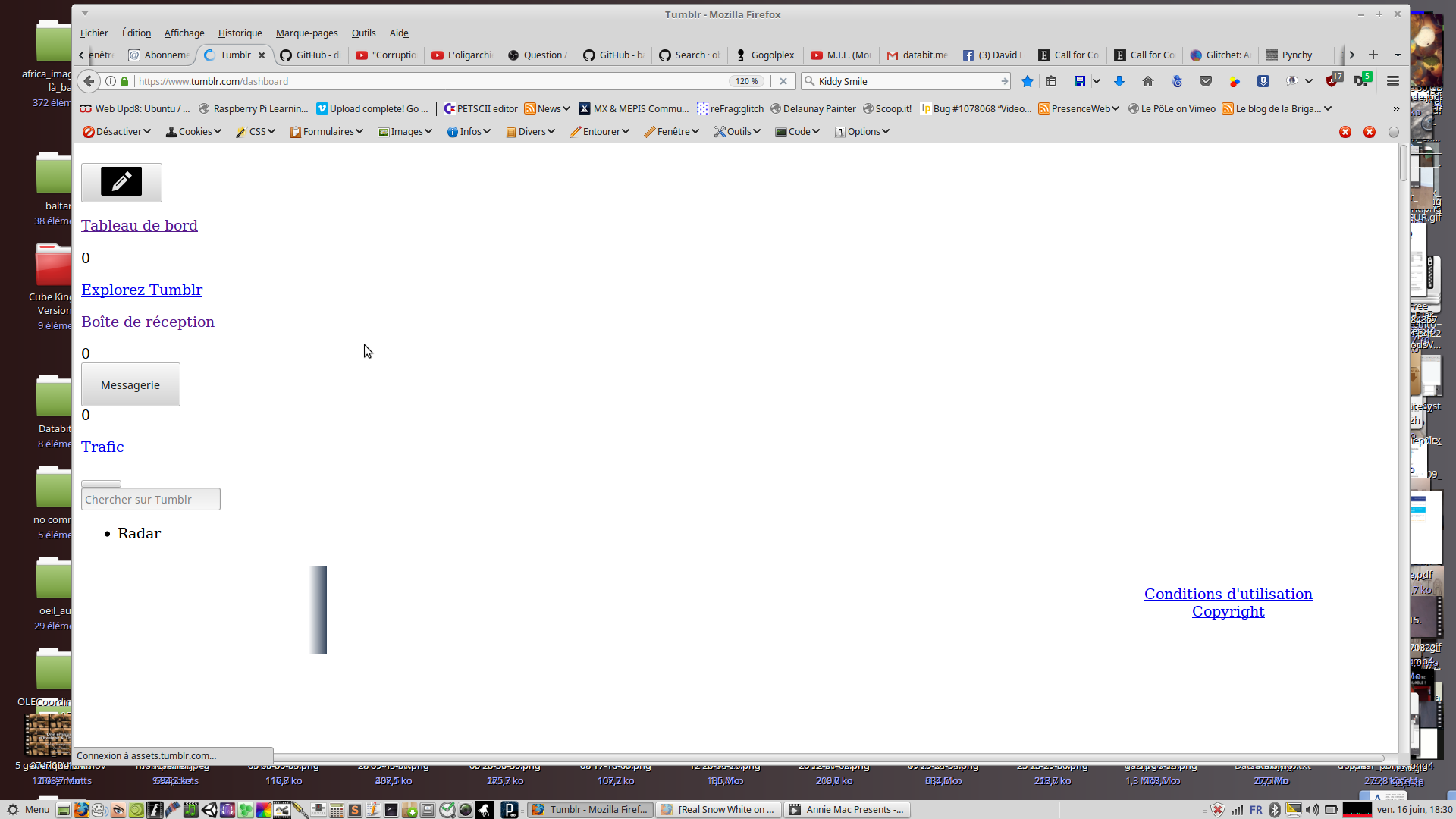Click the Pocket save icon

(x=1206, y=81)
